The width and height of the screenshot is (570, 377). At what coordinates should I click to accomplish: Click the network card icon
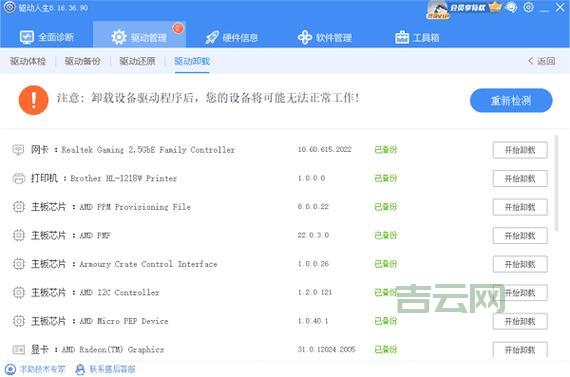click(x=18, y=149)
